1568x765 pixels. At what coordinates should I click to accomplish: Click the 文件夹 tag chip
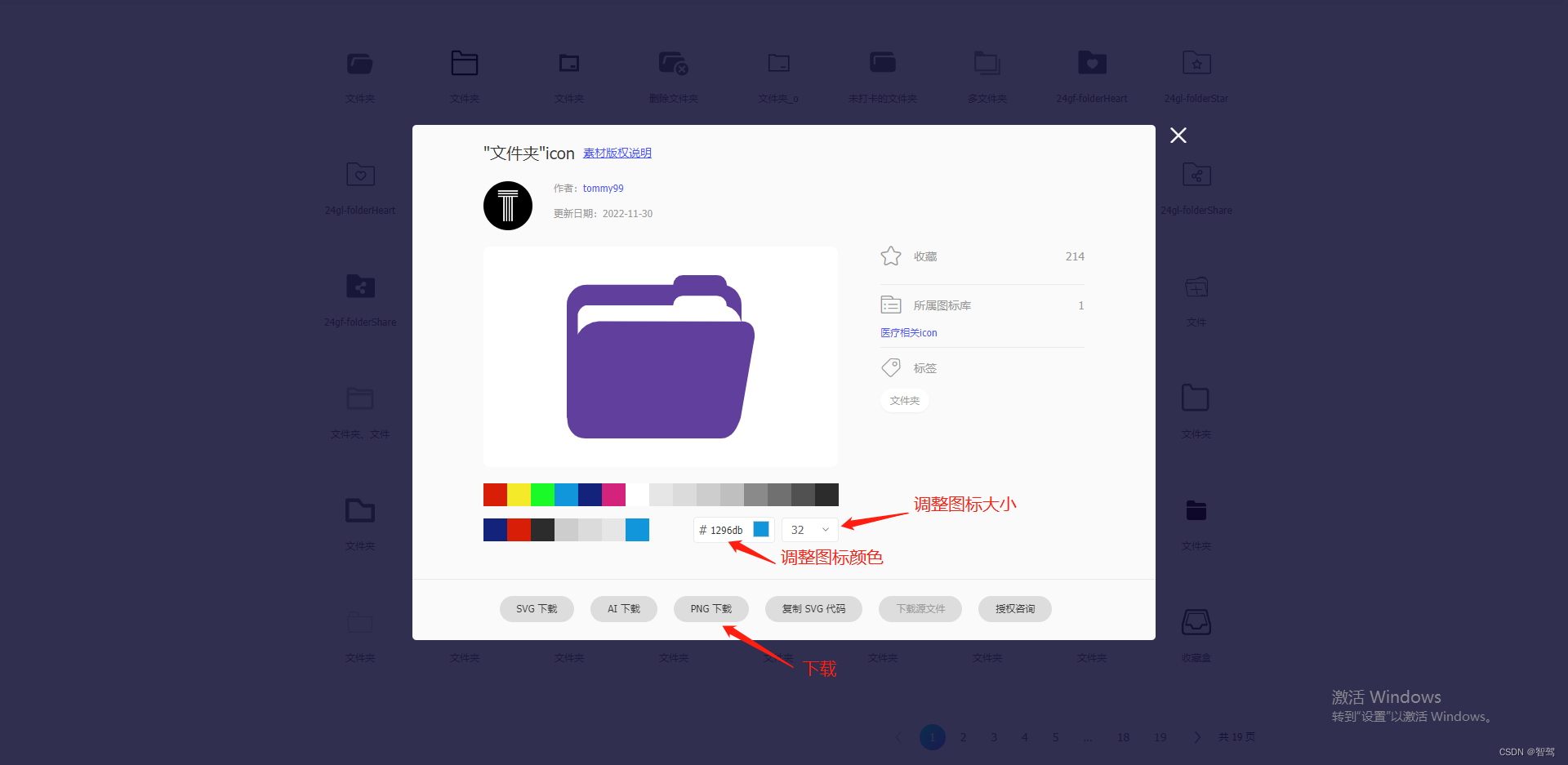click(905, 401)
